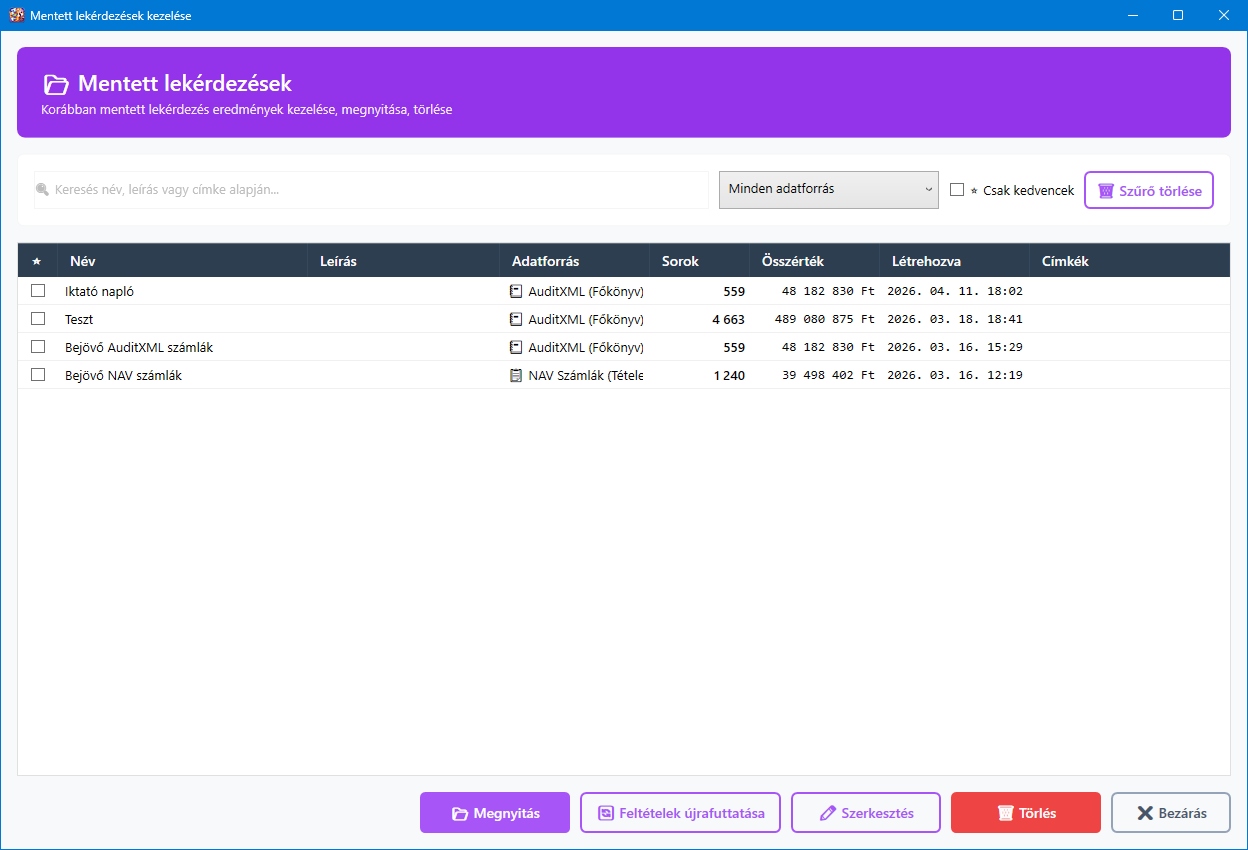Click Feltételek újrafuttatása button
Screen dimensions: 1248x850
pos(681,813)
